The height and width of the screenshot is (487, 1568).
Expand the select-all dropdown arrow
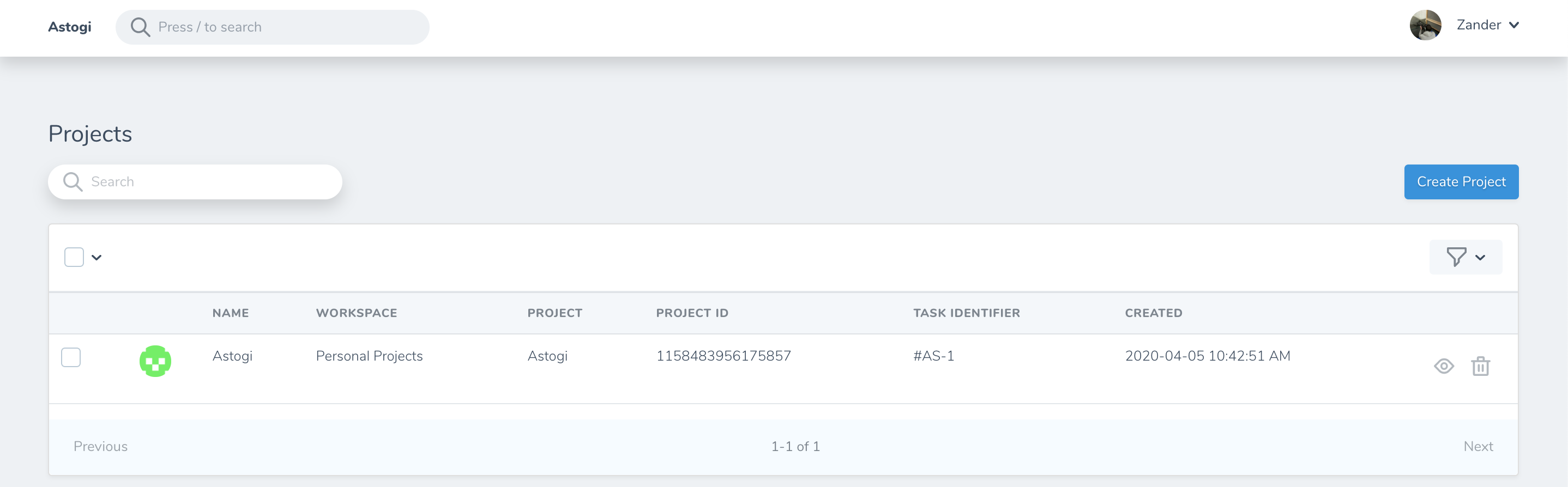click(96, 257)
